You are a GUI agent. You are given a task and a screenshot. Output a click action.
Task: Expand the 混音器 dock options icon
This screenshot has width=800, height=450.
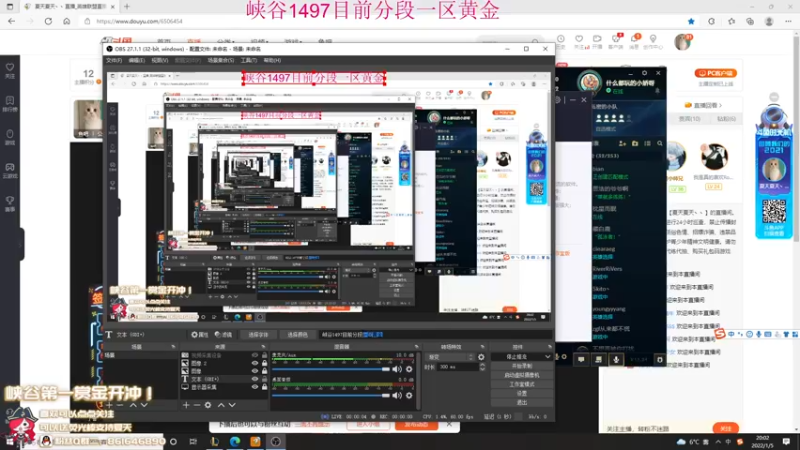point(416,347)
